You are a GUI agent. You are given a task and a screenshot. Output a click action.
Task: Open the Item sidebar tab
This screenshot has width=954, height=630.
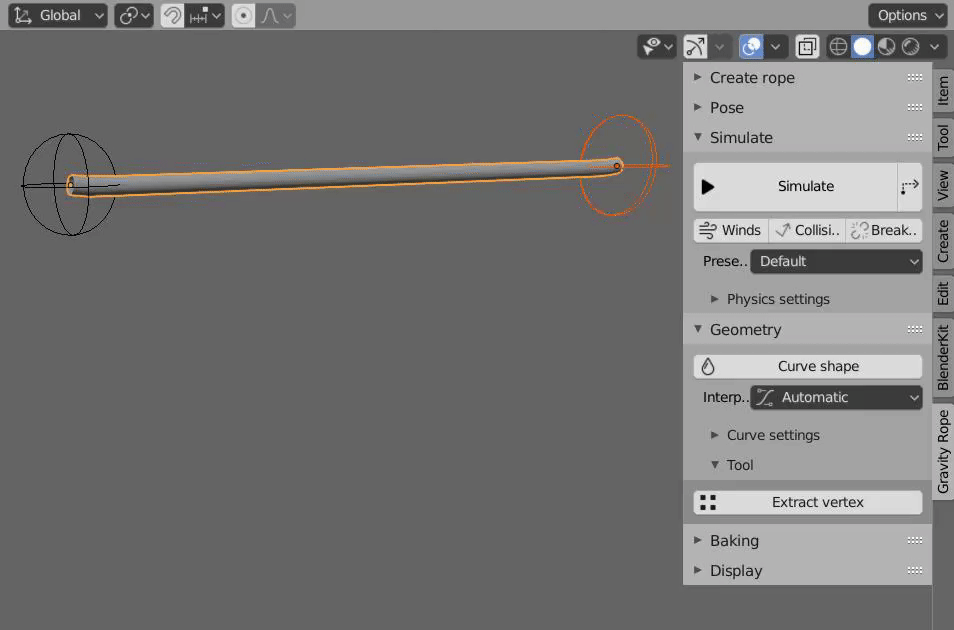[943, 90]
